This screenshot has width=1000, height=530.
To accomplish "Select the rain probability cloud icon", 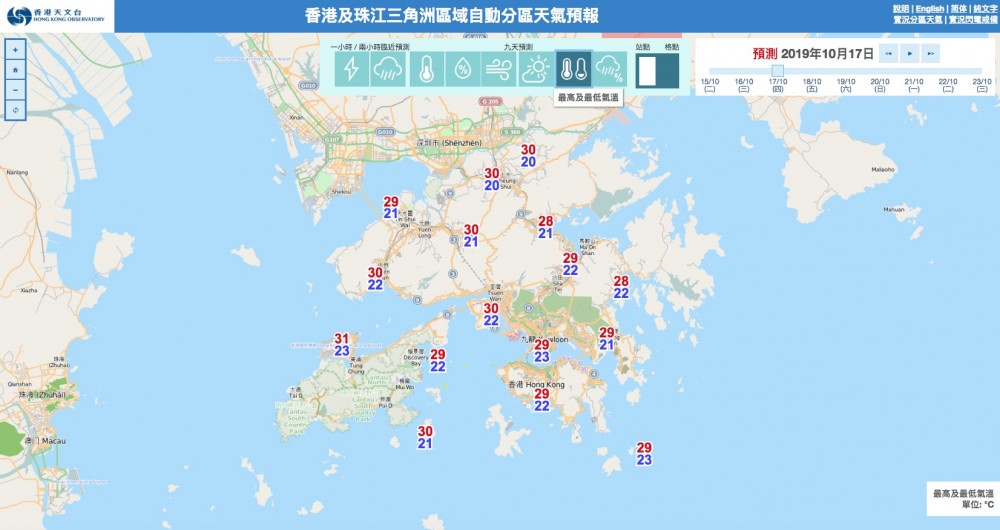I will 609,69.
